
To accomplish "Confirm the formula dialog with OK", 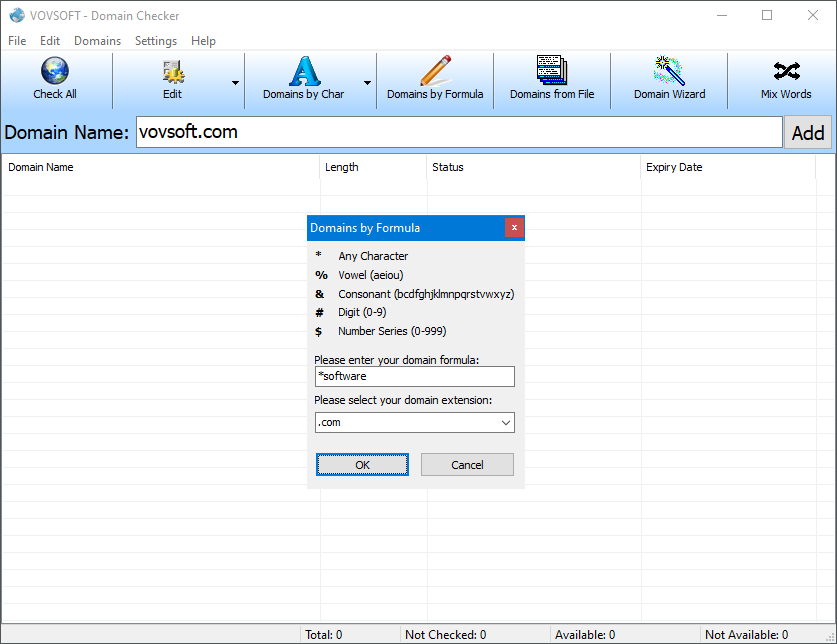I will [362, 465].
